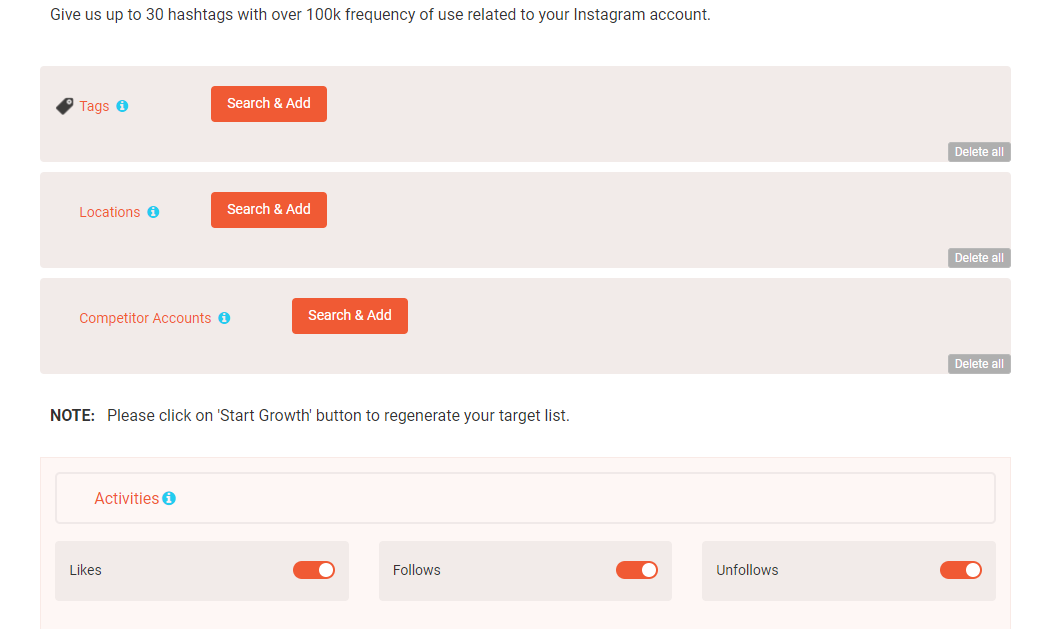This screenshot has height=629, width=1049.
Task: Disable the Follows activity switch
Action: tap(637, 570)
